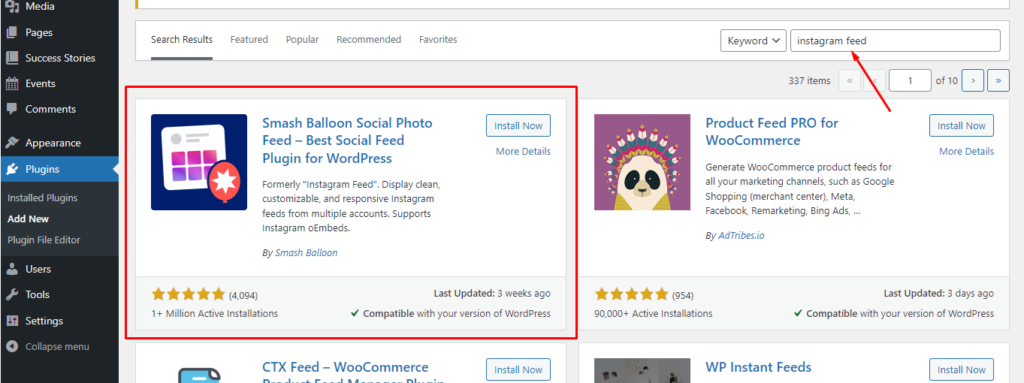
Task: Open Installed Plugins submenu item
Action: (42, 197)
